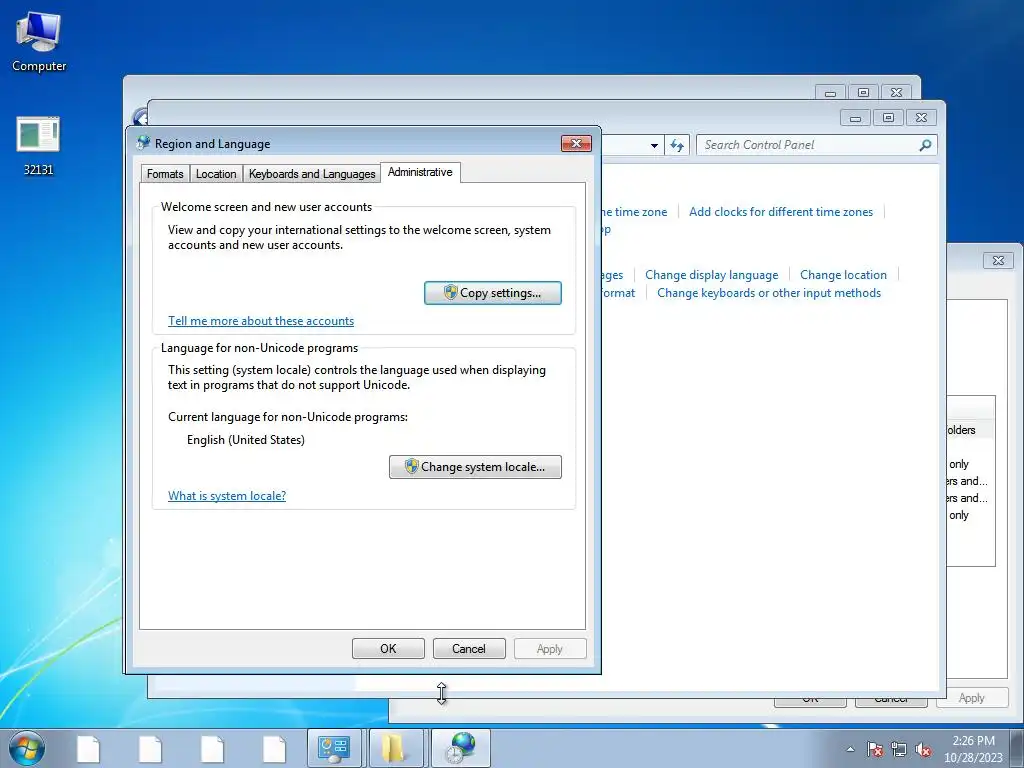The width and height of the screenshot is (1024, 768).
Task: Select the Administrative tab
Action: point(420,172)
